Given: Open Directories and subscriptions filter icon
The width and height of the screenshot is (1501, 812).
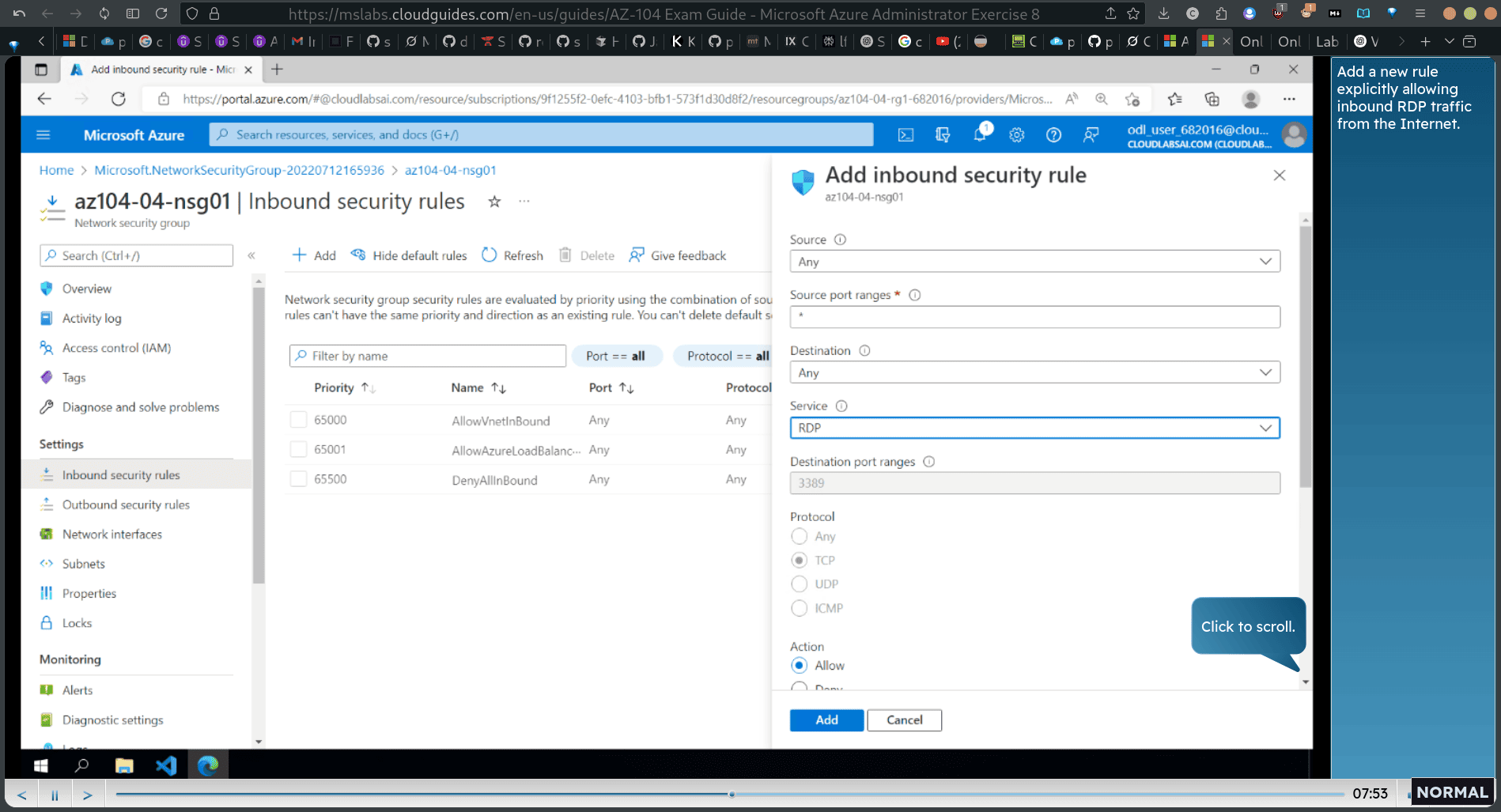Looking at the screenshot, I should [943, 135].
